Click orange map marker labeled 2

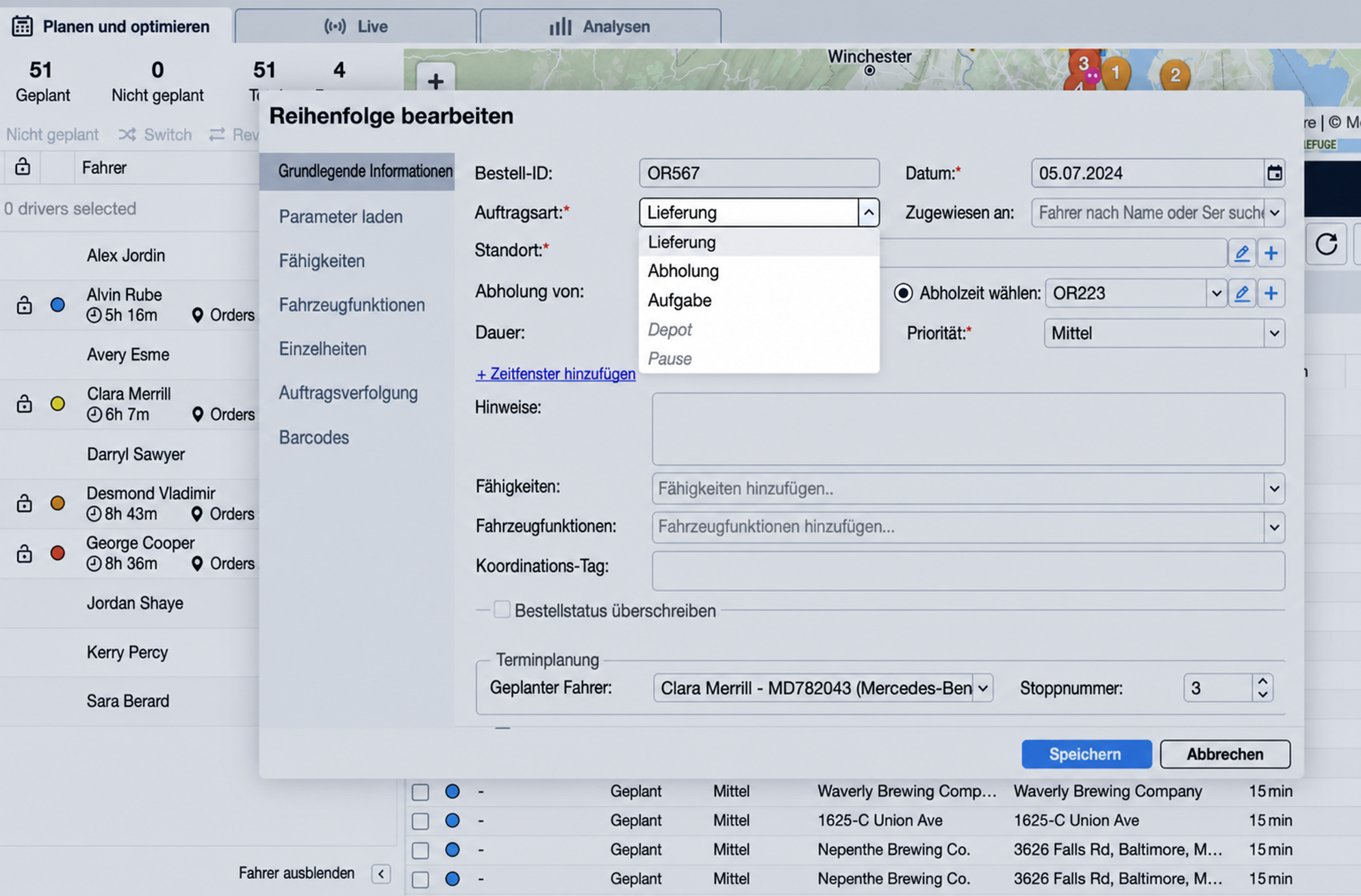click(x=1175, y=75)
